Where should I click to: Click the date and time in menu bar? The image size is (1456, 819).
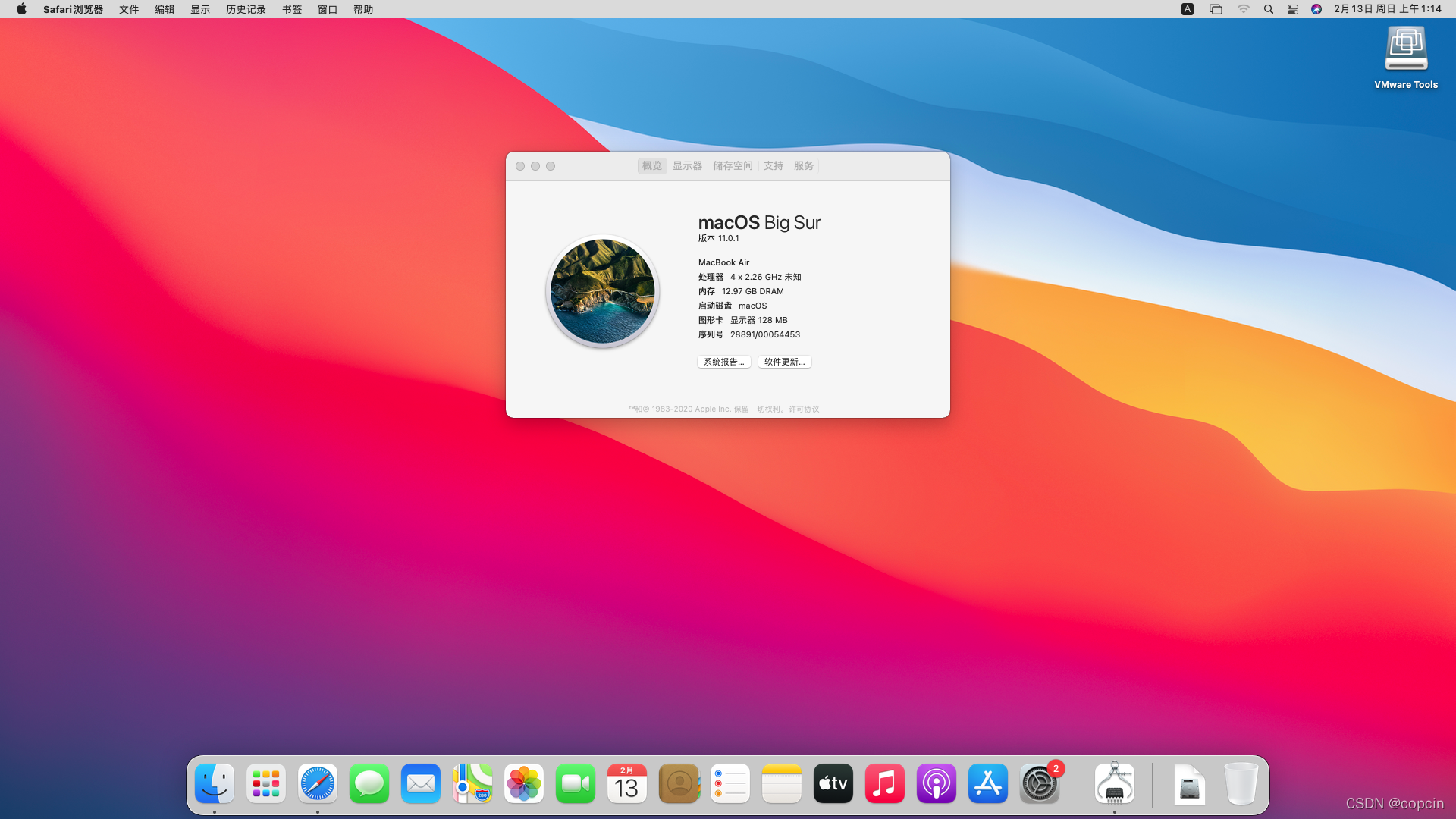coord(1388,9)
